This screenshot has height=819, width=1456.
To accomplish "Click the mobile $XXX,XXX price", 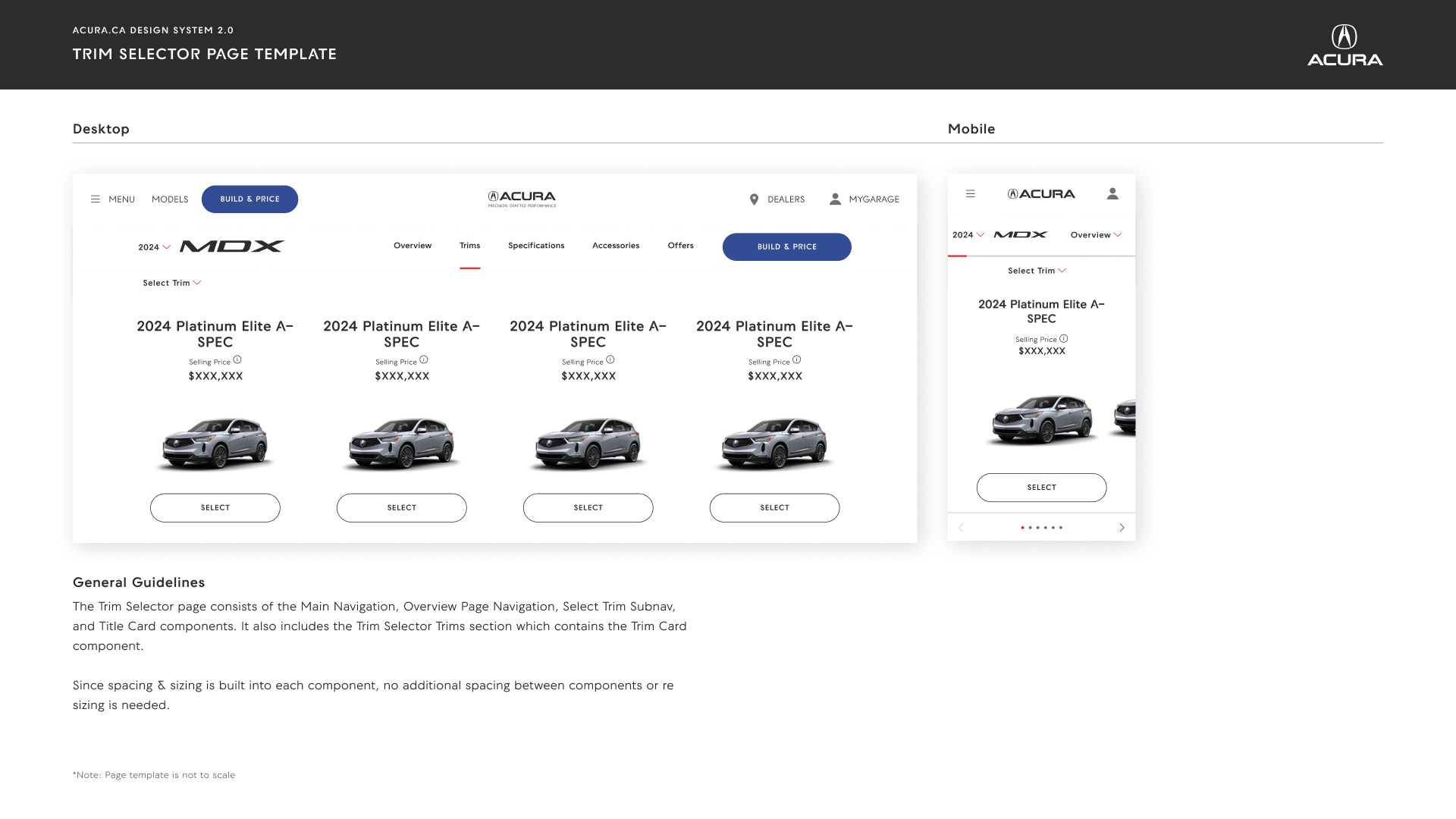I will tap(1042, 351).
